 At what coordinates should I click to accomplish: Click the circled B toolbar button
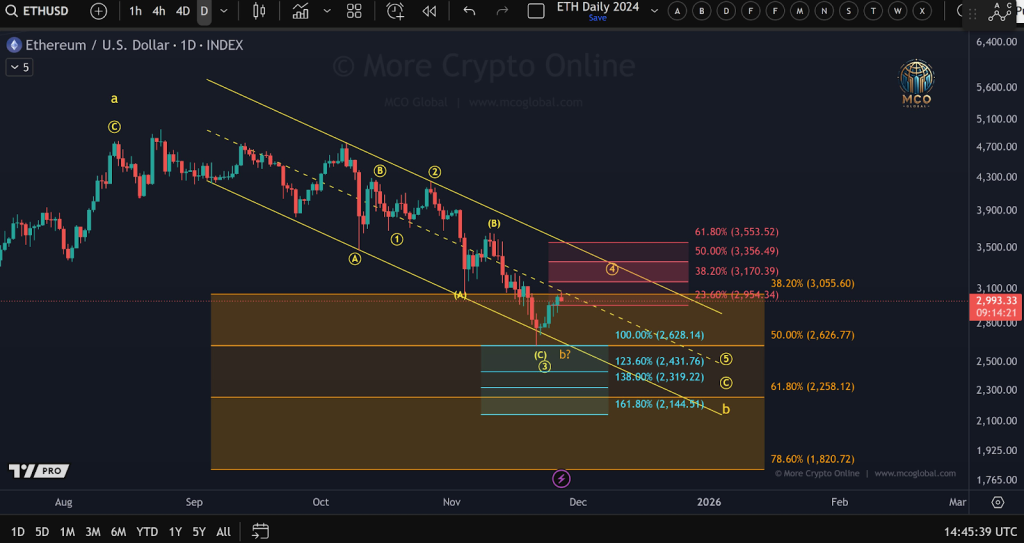click(702, 10)
